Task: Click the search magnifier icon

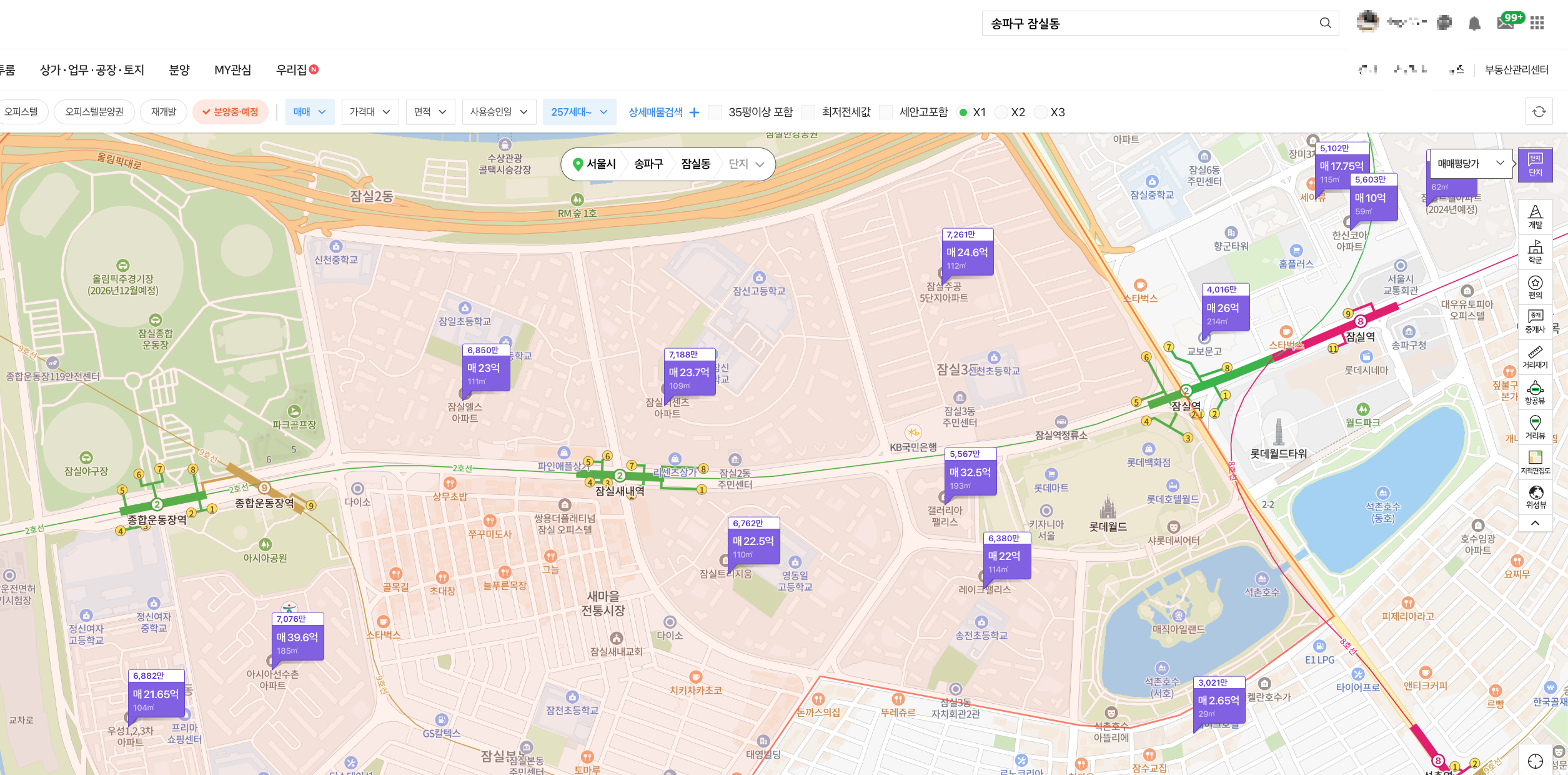Action: [x=1325, y=24]
